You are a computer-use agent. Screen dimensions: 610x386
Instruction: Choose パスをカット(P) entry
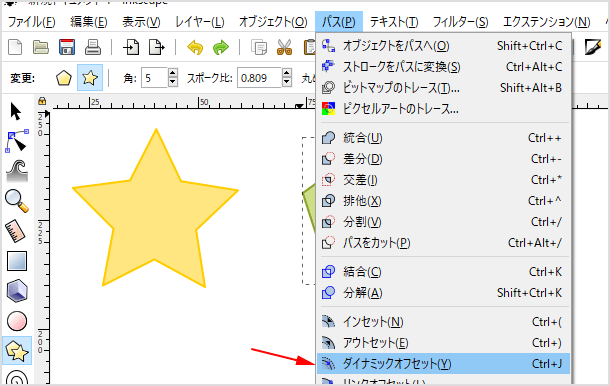point(443,243)
